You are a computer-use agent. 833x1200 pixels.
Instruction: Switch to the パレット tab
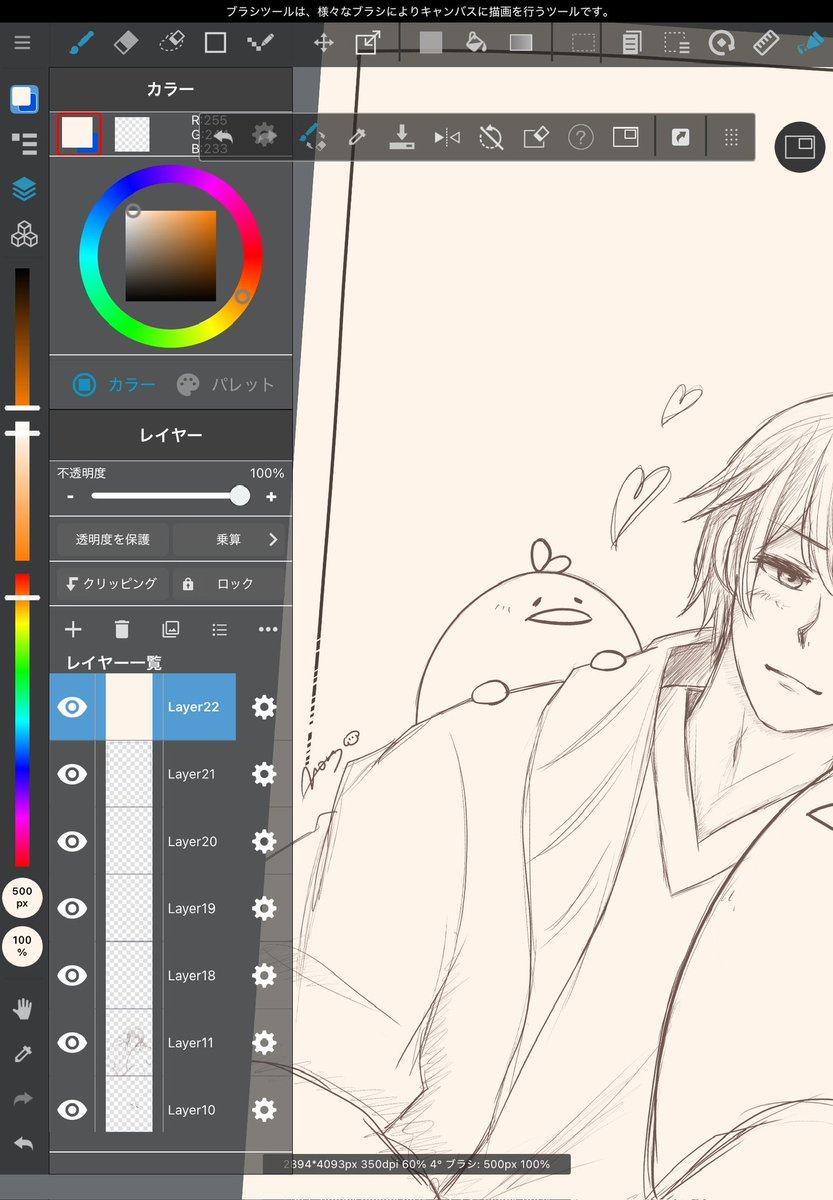225,384
